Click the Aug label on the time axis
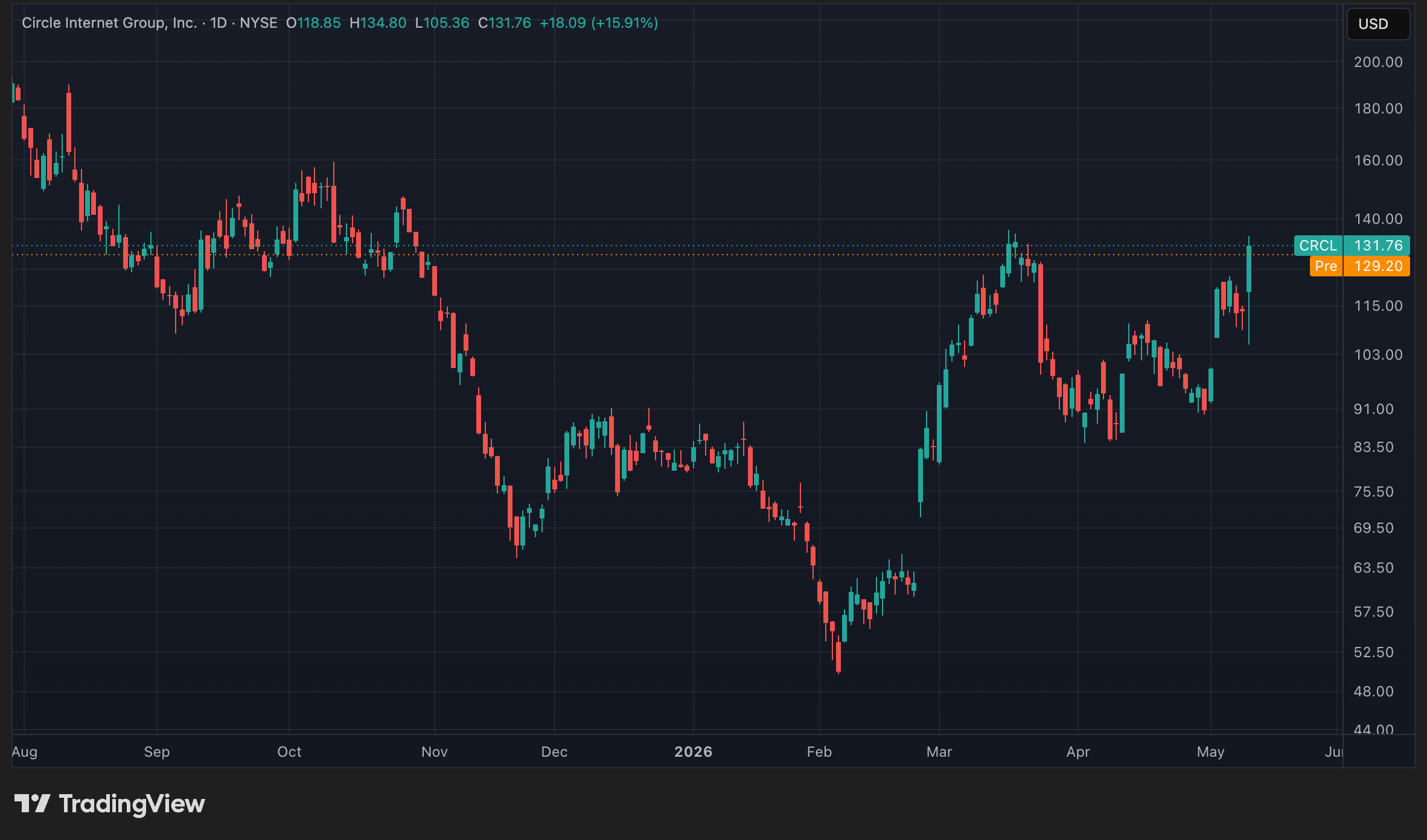Viewport: 1427px width, 840px height. pos(25,752)
